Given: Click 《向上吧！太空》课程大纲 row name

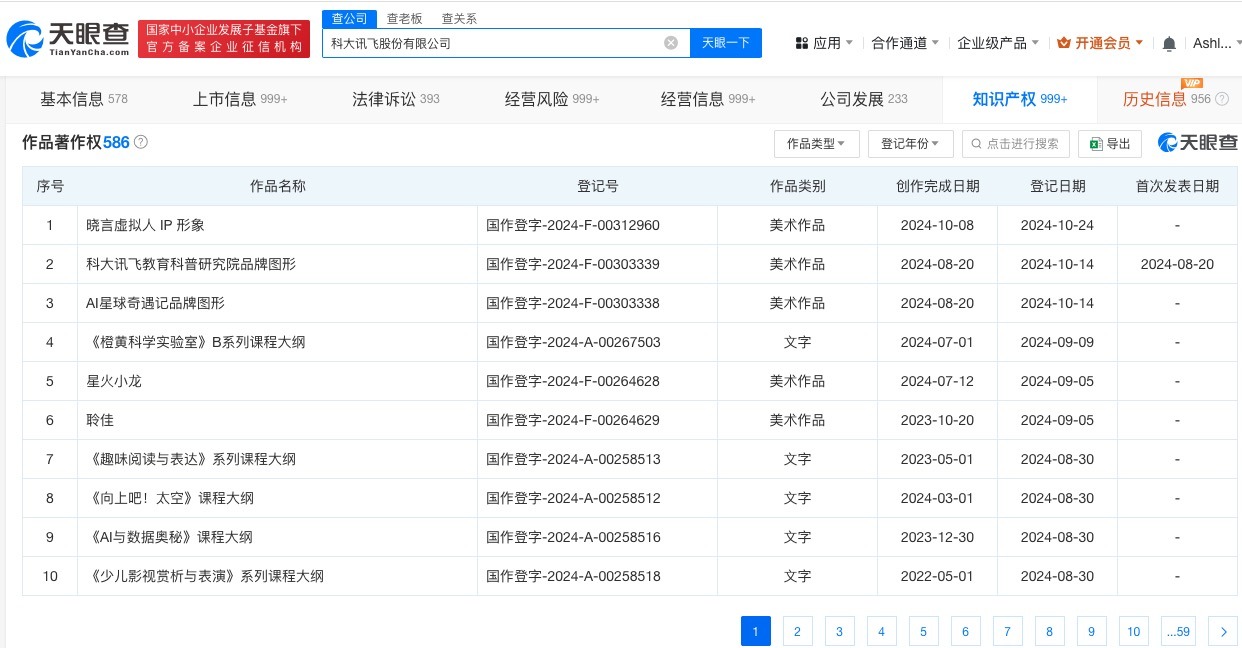Looking at the screenshot, I should point(170,498).
